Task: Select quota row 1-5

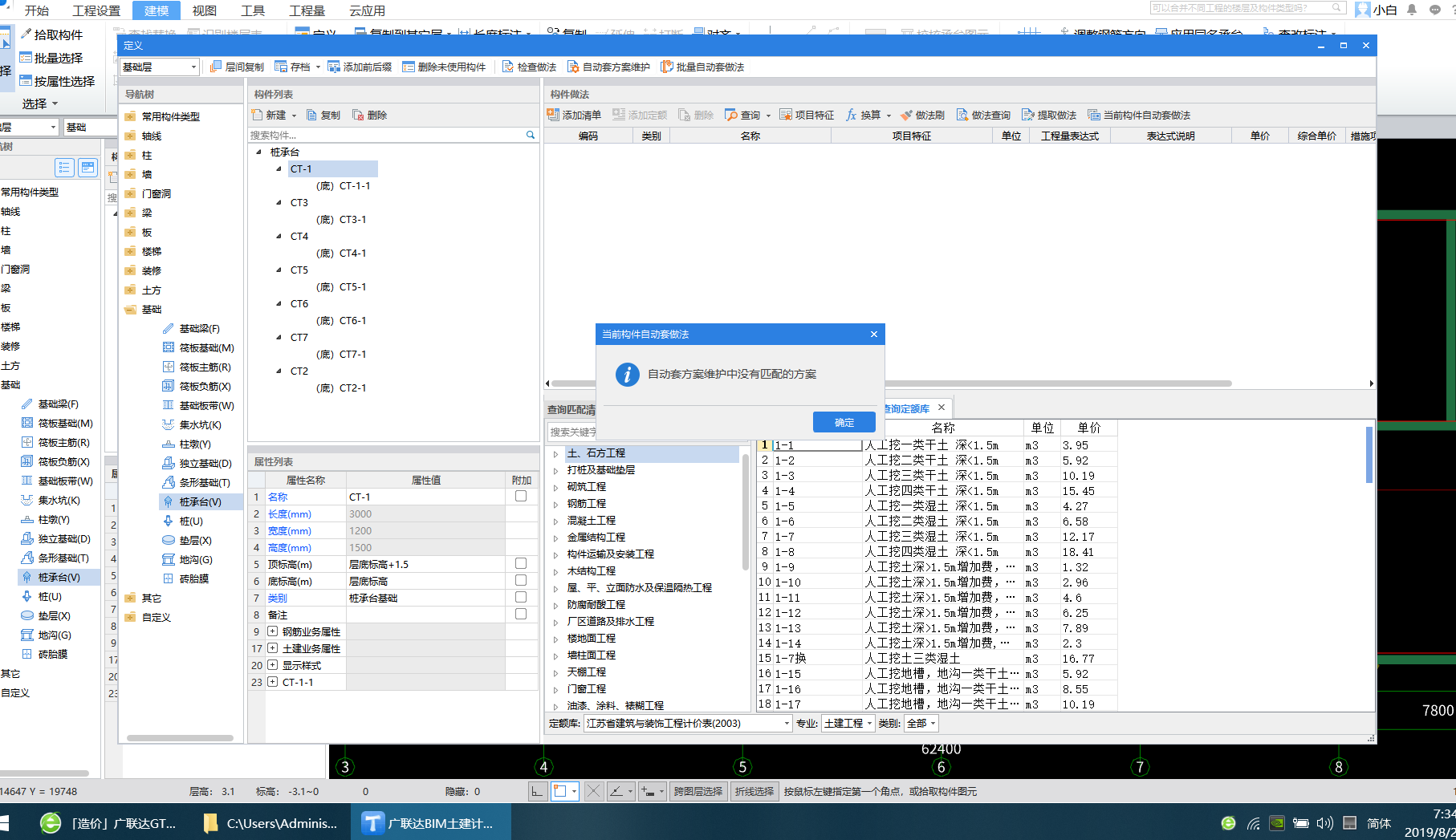Action: tap(936, 506)
